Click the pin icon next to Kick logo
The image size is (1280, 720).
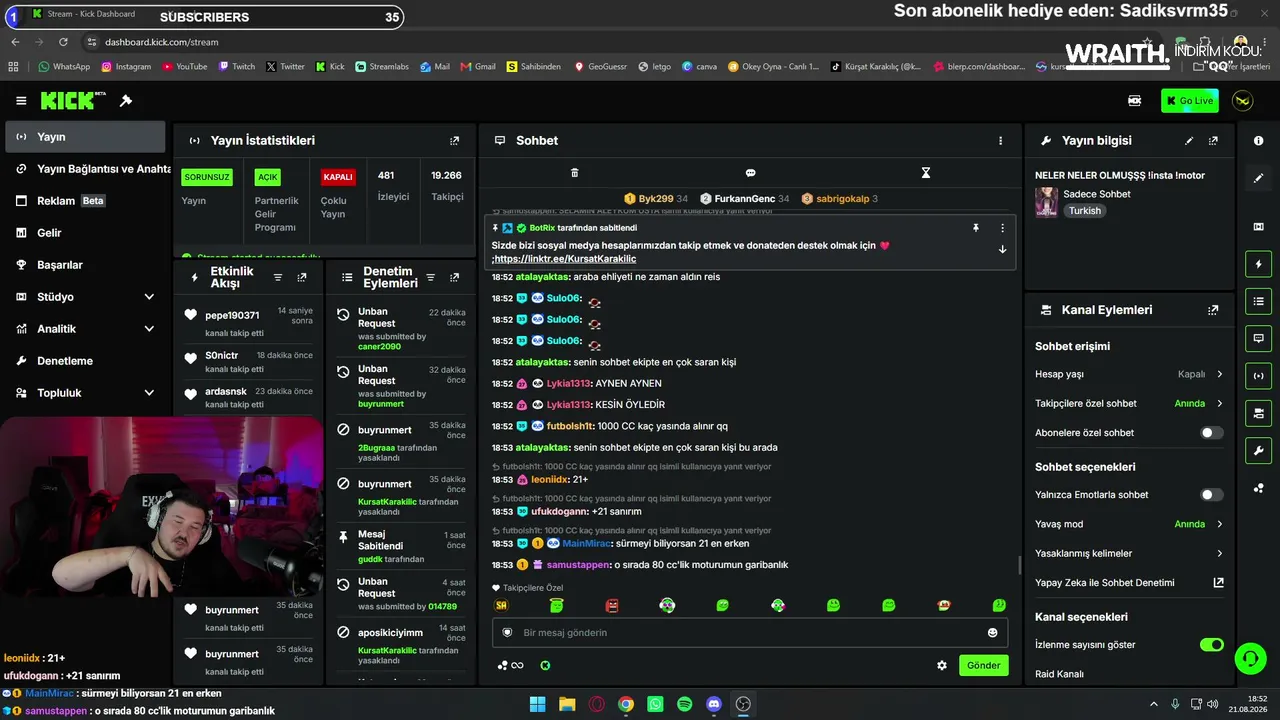[x=126, y=101]
